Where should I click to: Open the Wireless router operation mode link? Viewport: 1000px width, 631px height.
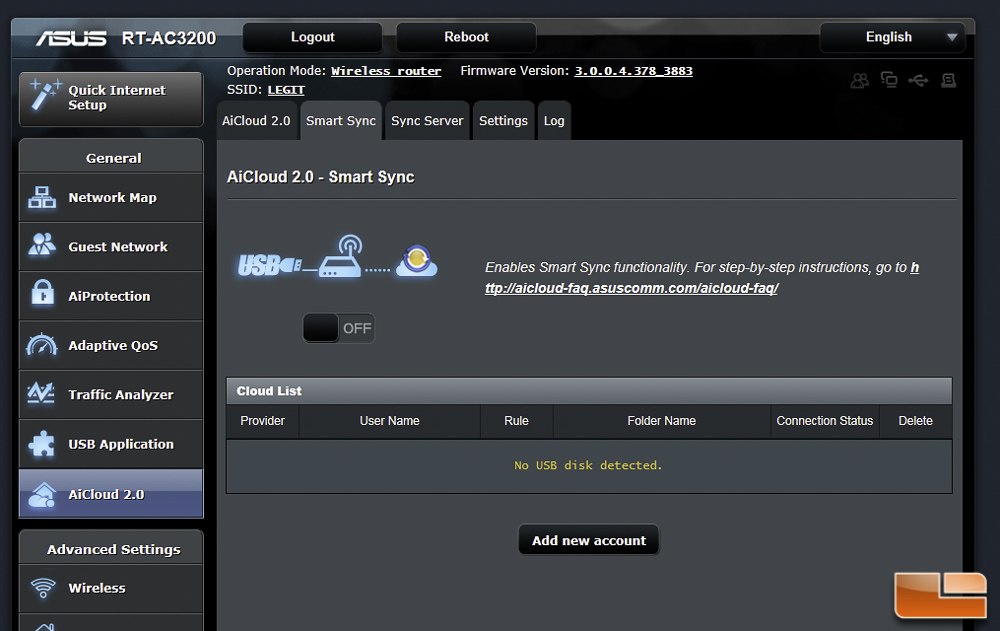coord(386,71)
